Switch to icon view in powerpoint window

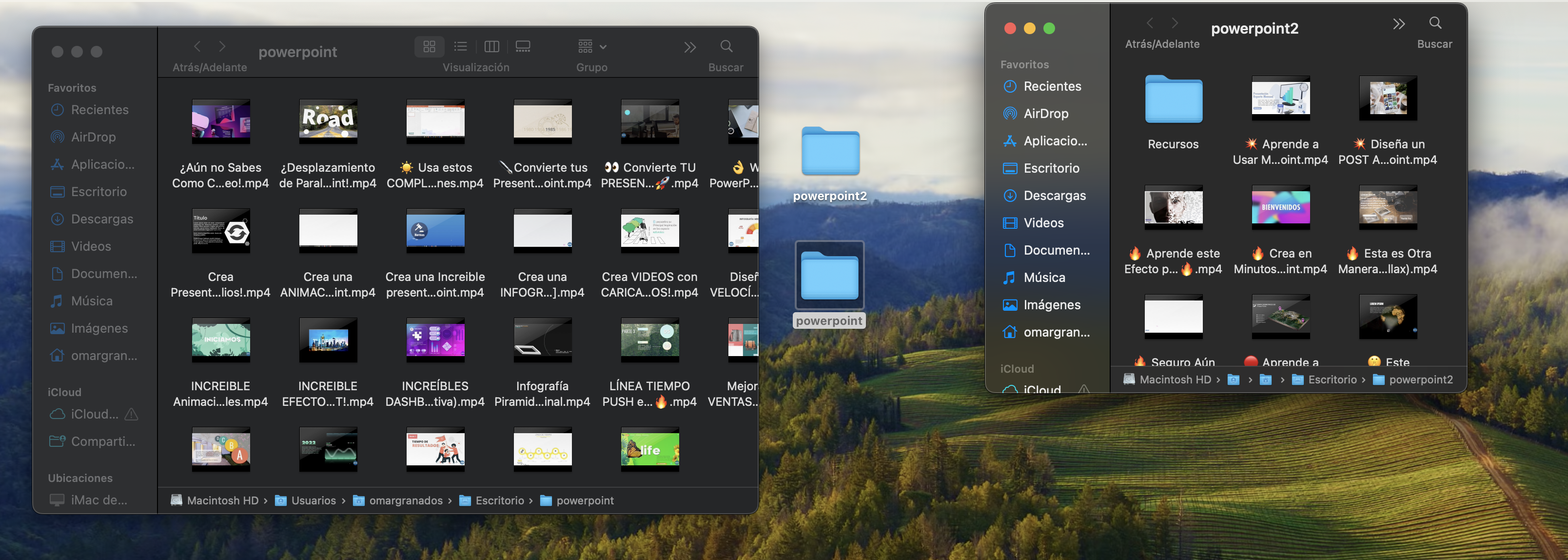click(x=429, y=46)
